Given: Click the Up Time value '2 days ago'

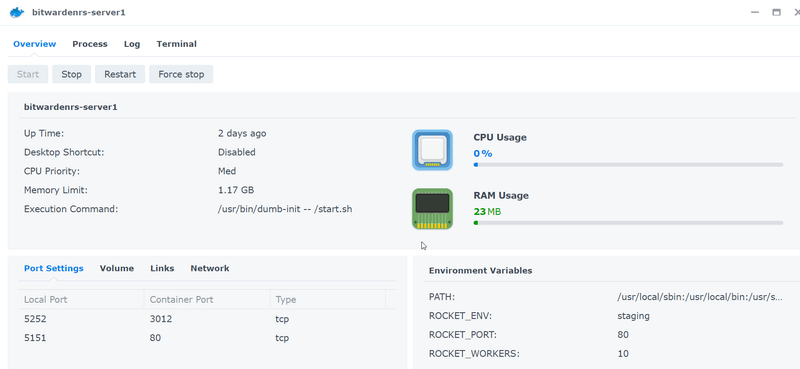Looking at the screenshot, I should pyautogui.click(x=242, y=133).
